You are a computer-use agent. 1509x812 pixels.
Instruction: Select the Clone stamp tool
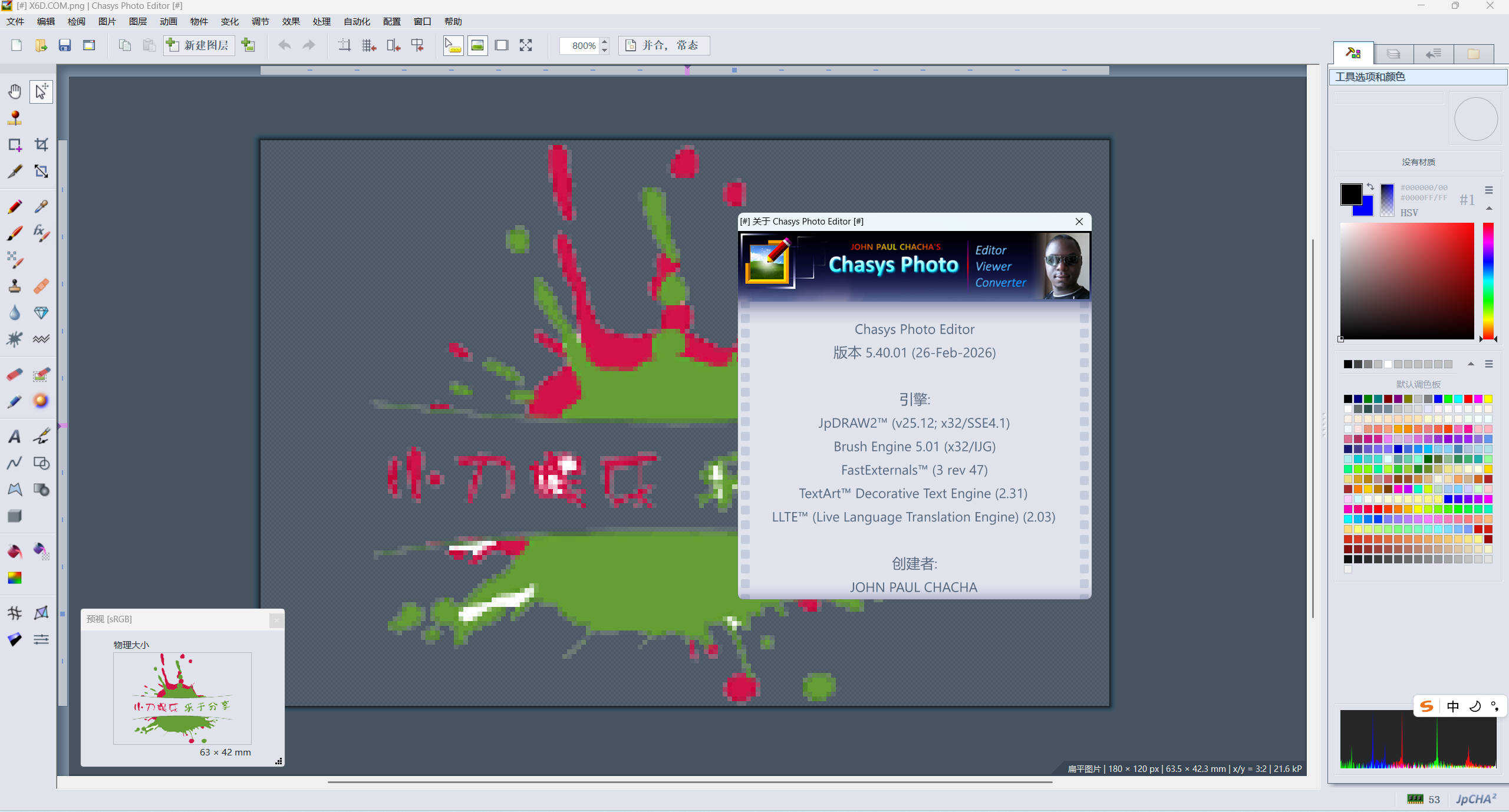pyautogui.click(x=14, y=286)
